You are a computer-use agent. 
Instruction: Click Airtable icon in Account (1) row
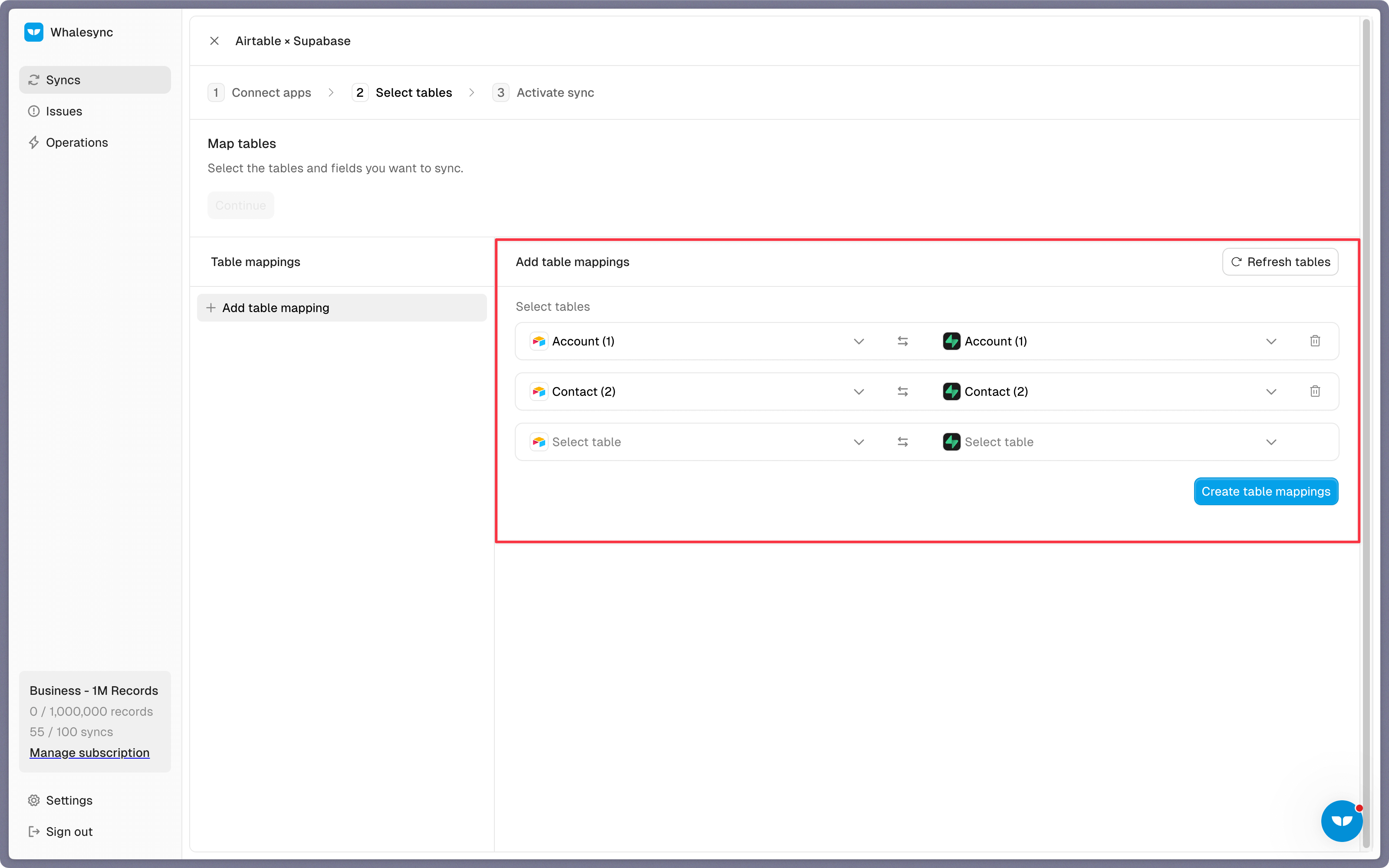[x=539, y=341]
